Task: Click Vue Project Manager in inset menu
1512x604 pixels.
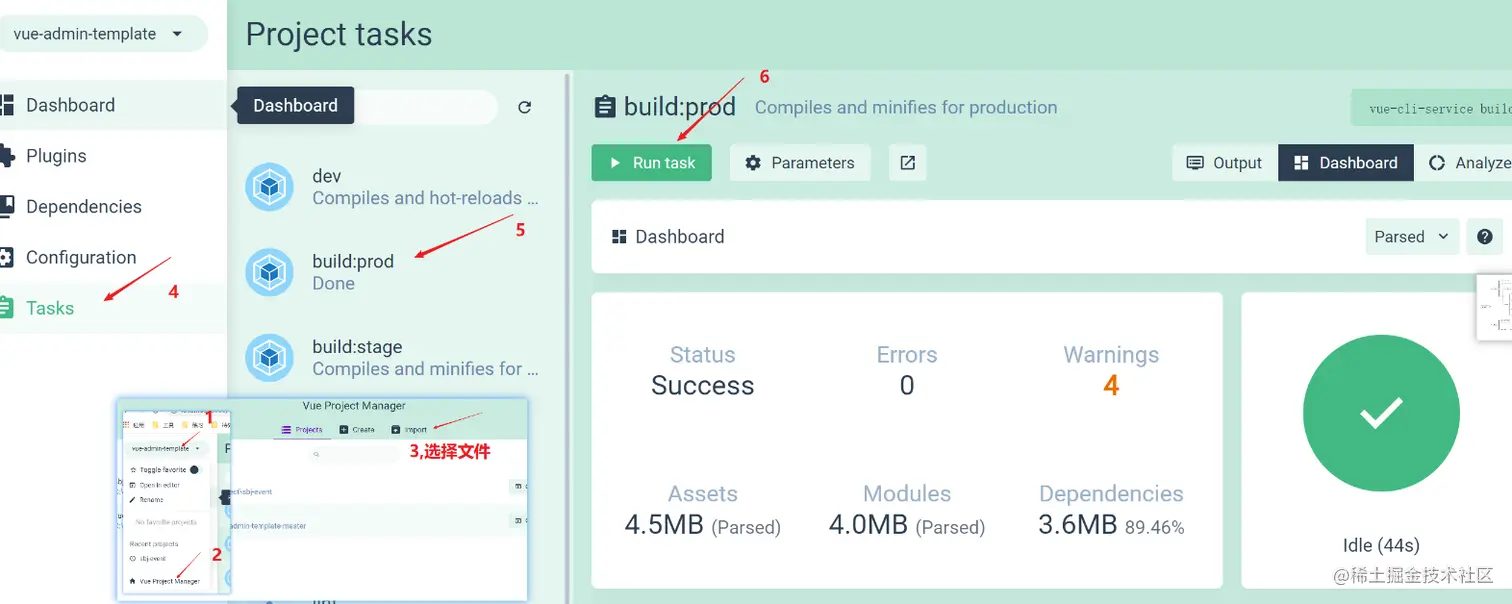Action: point(164,581)
